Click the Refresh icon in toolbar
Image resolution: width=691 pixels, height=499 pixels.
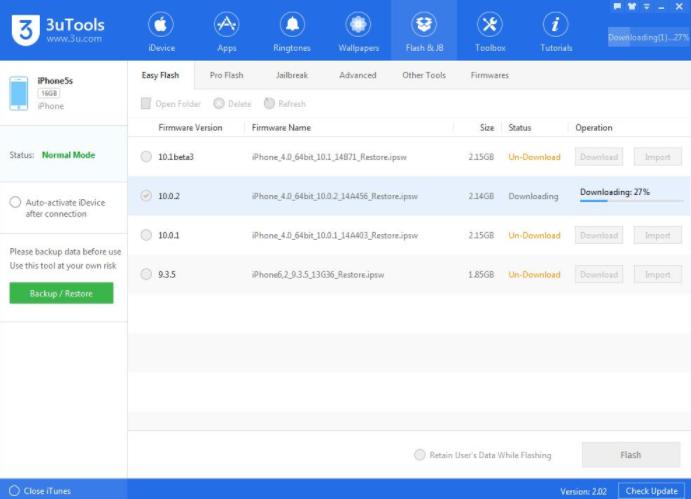click(270, 103)
